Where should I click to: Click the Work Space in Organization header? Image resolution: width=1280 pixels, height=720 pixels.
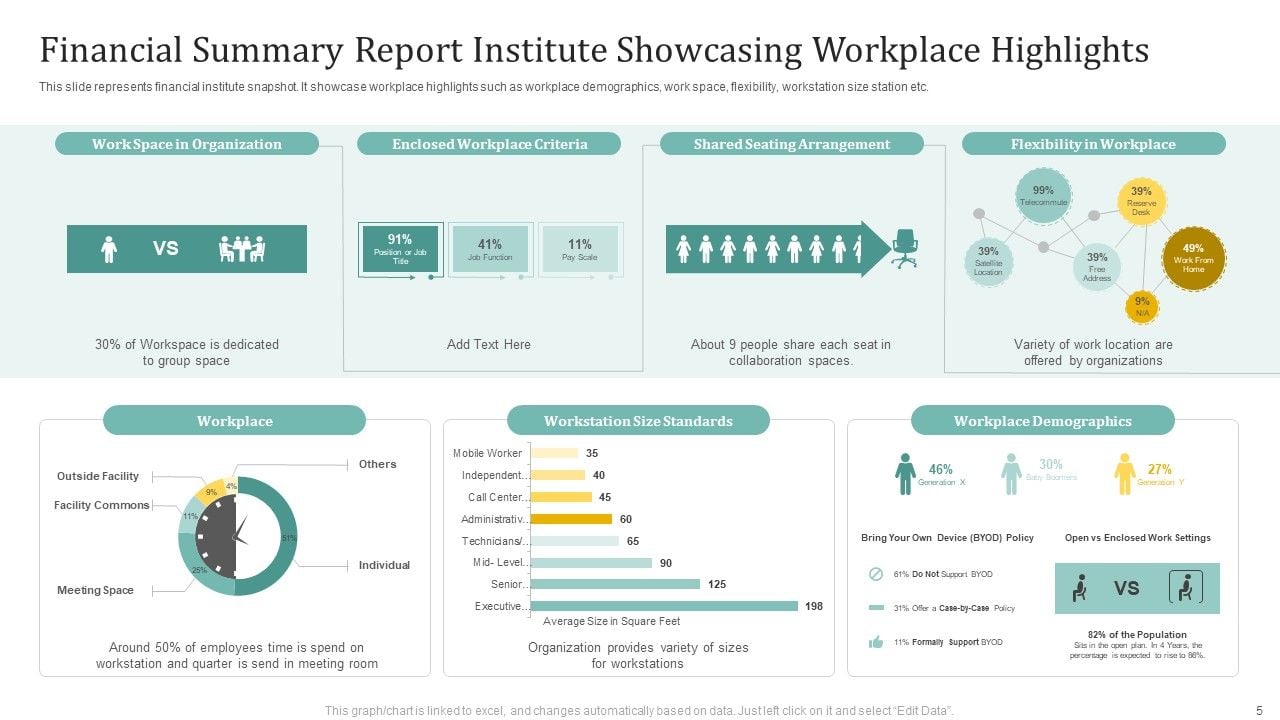(x=187, y=144)
